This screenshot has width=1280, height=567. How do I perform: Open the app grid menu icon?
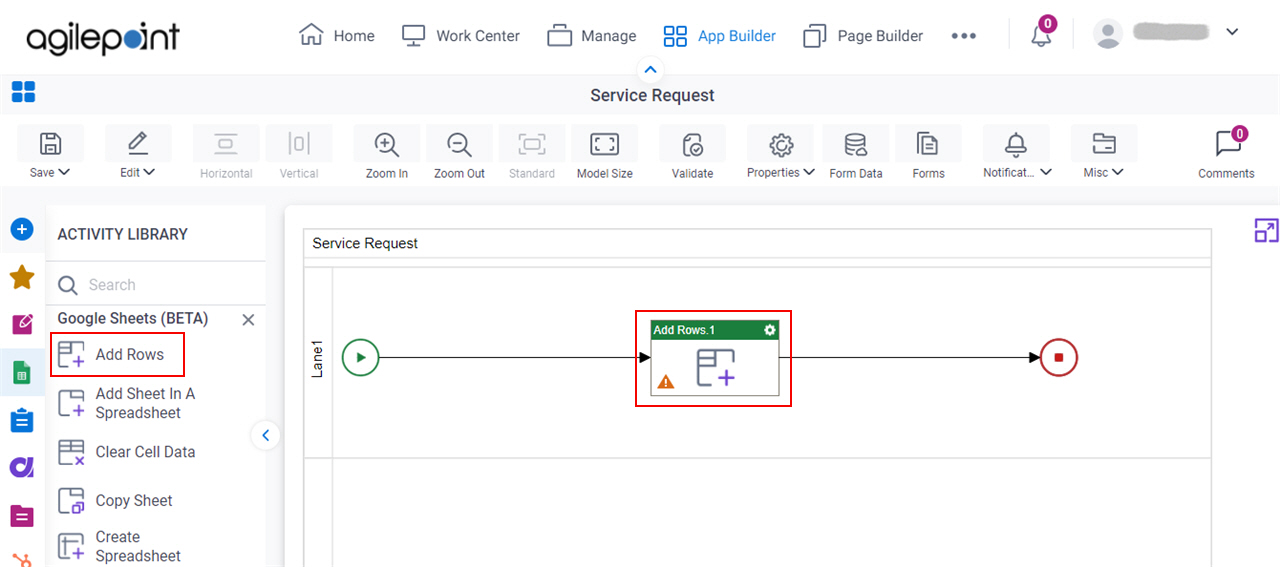(23, 93)
